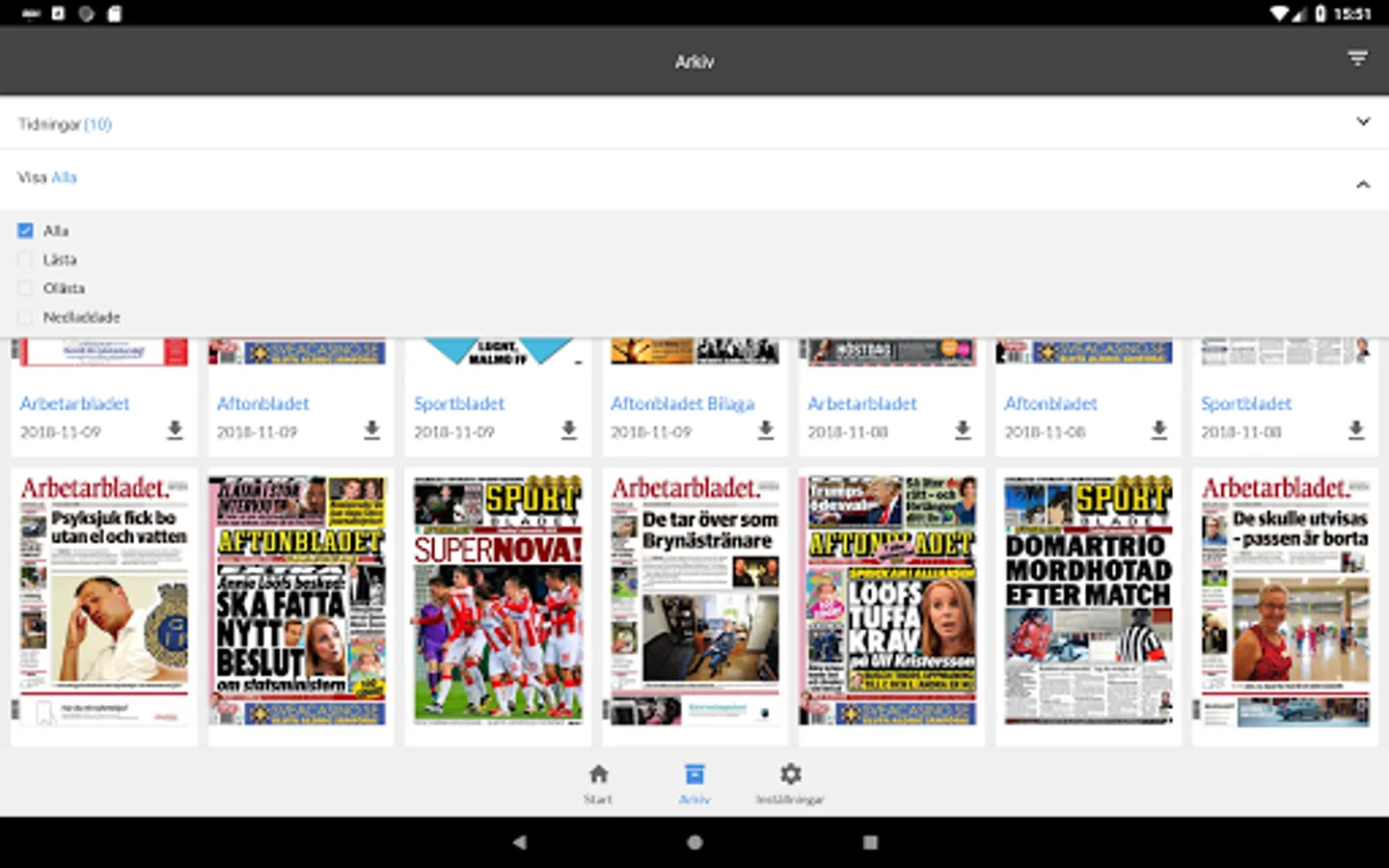Uncheck the Alla checkbox
This screenshot has width=1389, height=868.
pyautogui.click(x=25, y=231)
